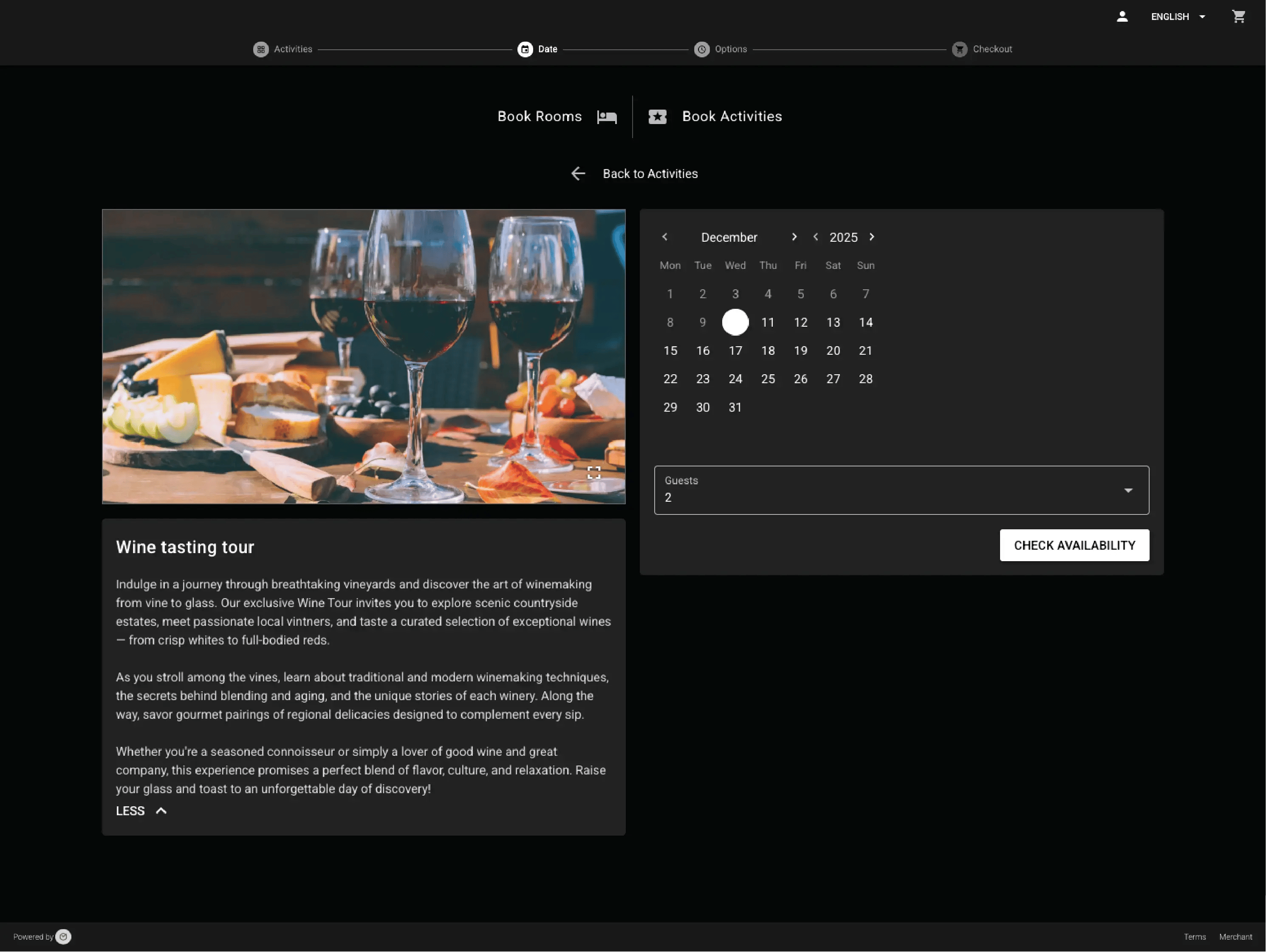Select December 25 on the calendar

(768, 379)
